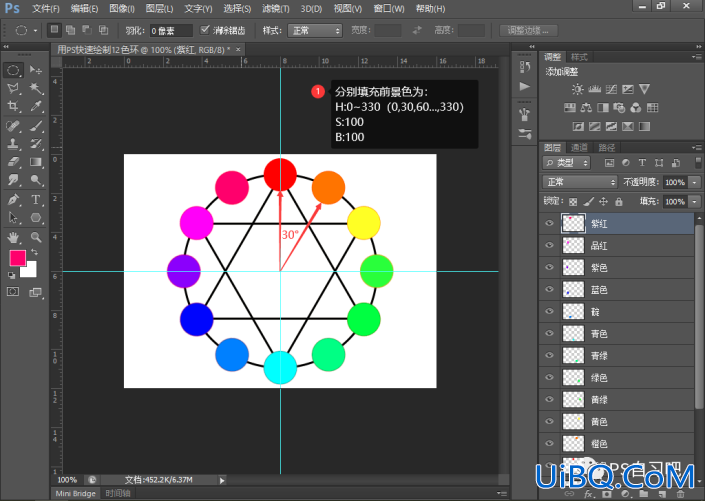Click the zoom level 100% field
The image size is (705, 501).
point(67,480)
